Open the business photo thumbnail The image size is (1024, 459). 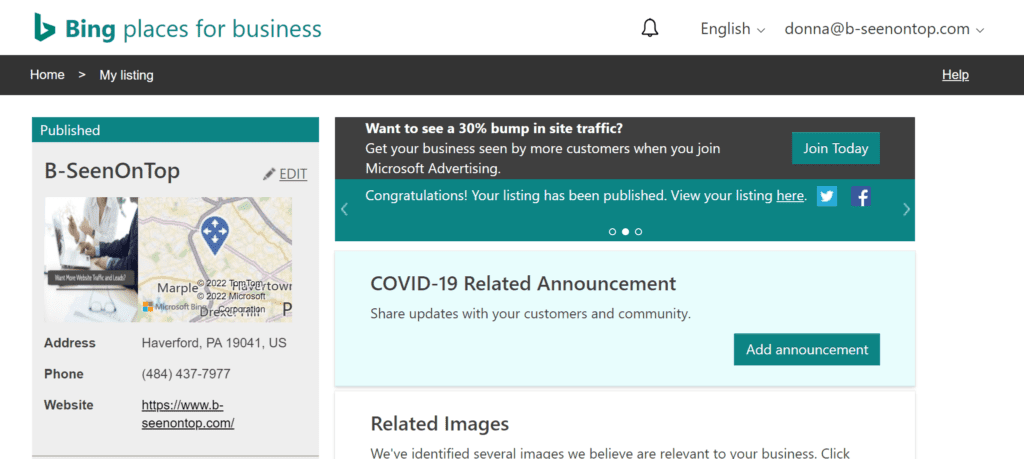pyautogui.click(x=91, y=259)
